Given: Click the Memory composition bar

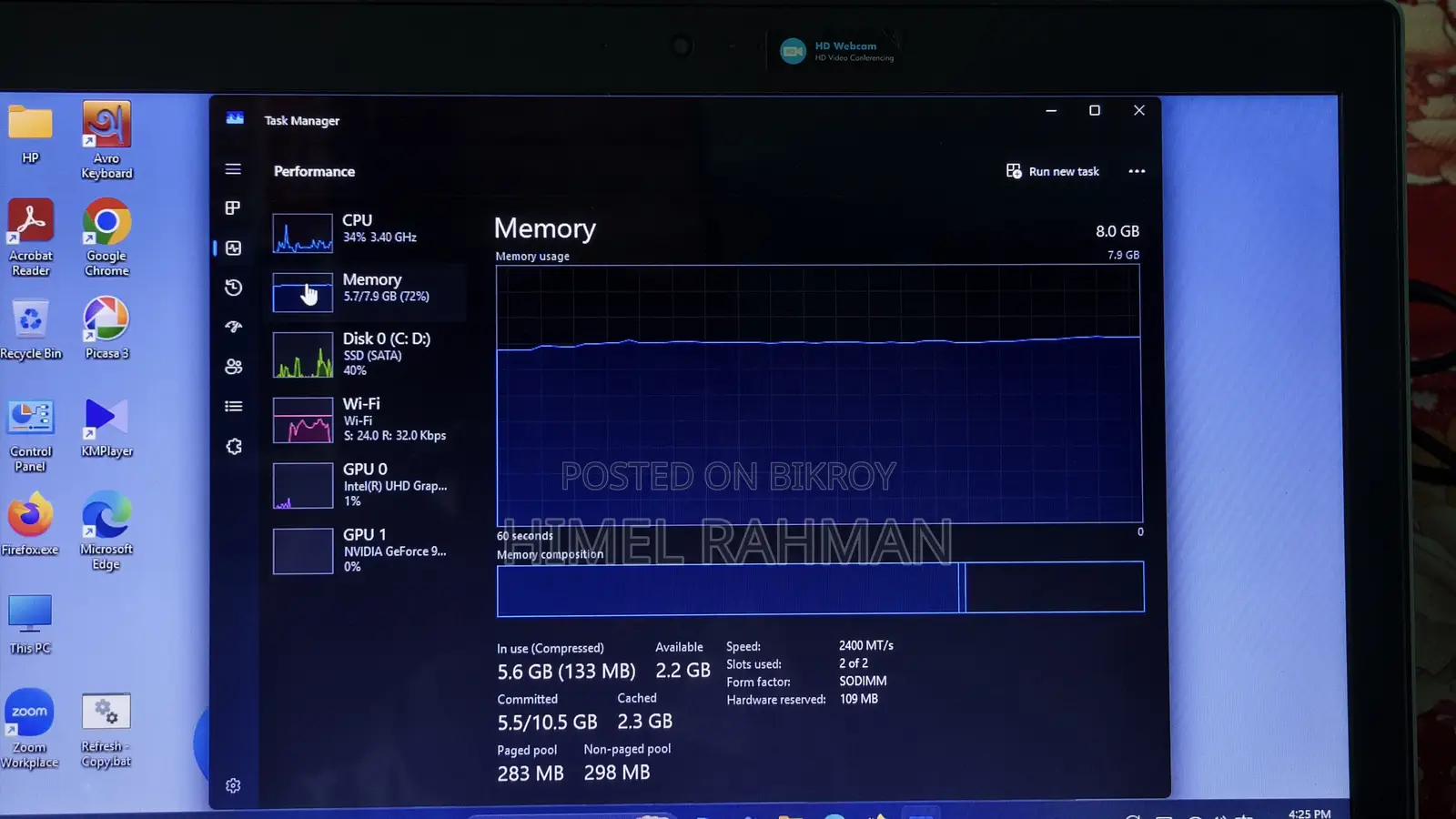Looking at the screenshot, I should [820, 588].
